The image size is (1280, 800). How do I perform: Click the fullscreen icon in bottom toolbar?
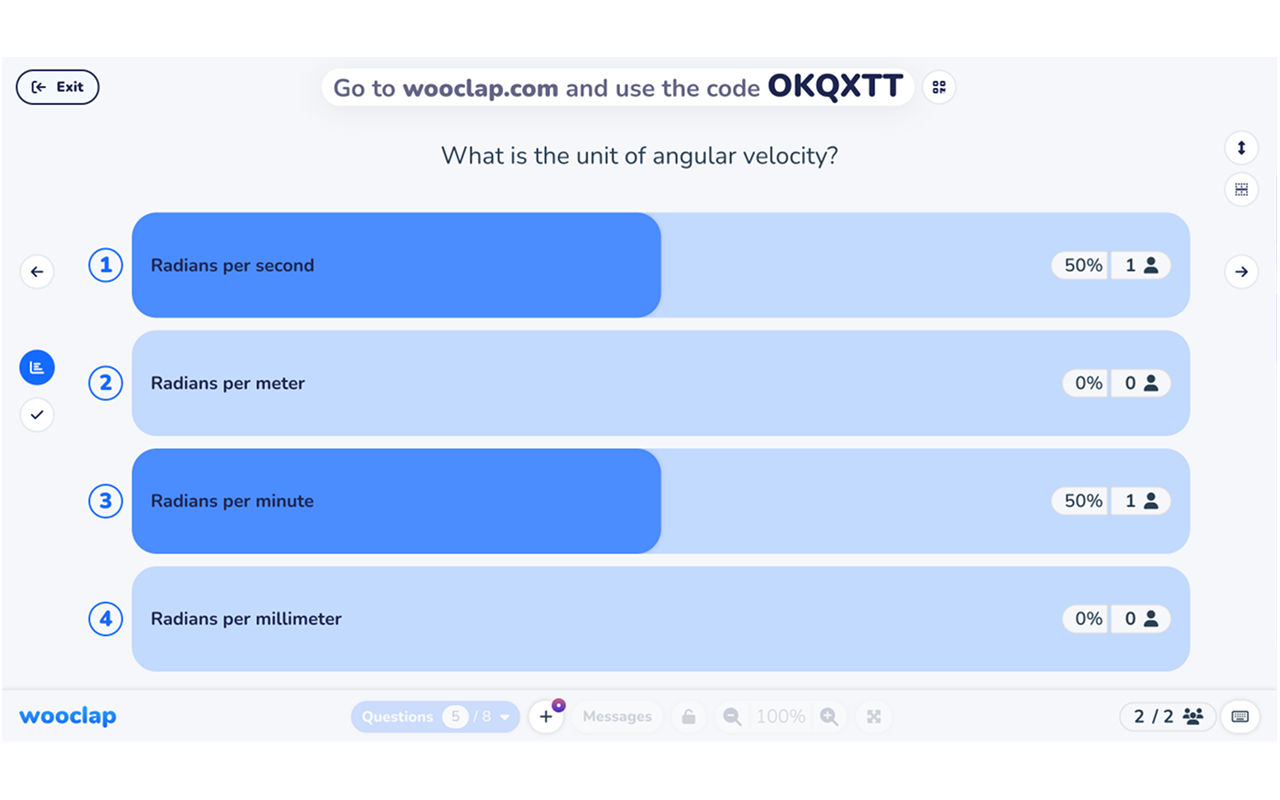[x=873, y=716]
